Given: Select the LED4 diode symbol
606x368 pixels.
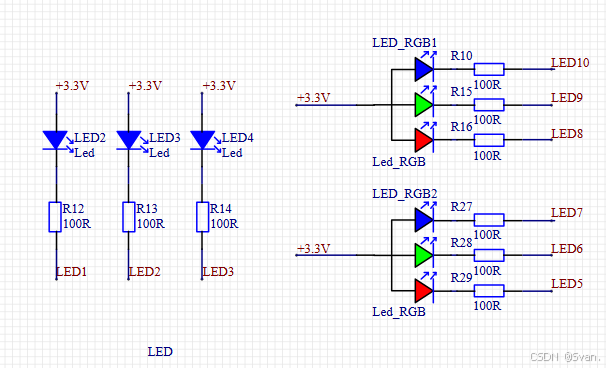Looking at the screenshot, I should (x=203, y=140).
